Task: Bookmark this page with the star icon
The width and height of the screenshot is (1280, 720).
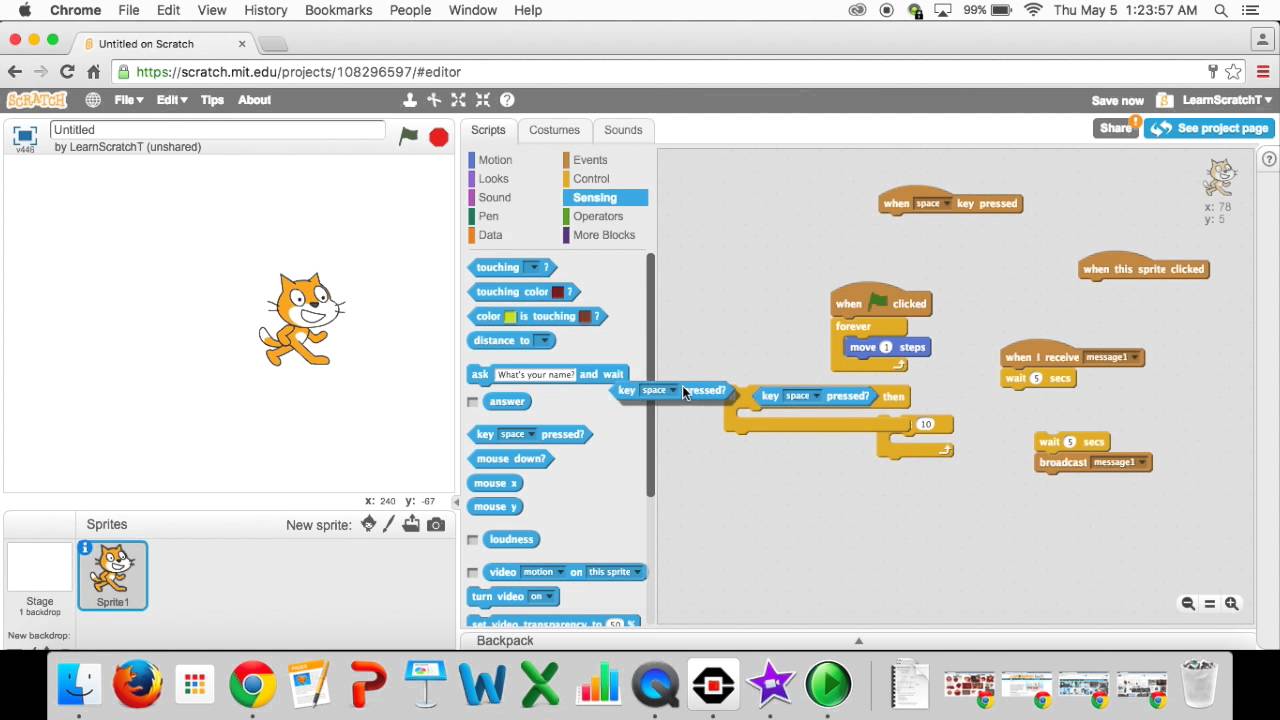Action: [x=1234, y=72]
